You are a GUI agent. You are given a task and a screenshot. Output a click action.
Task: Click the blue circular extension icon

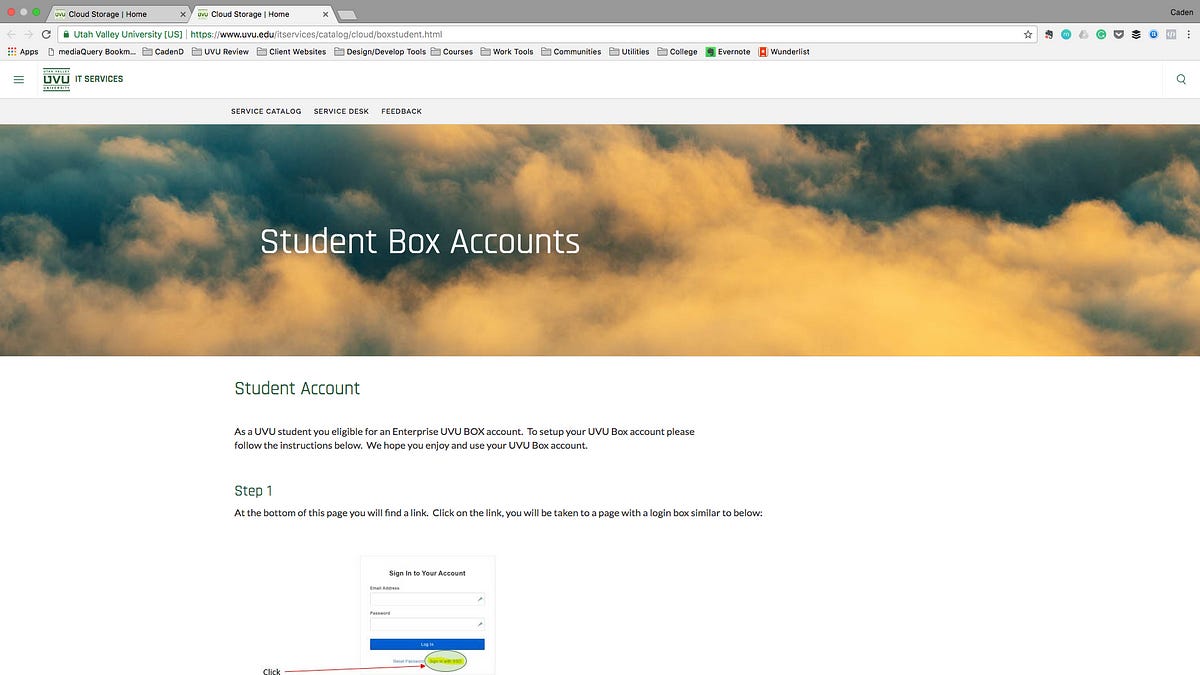click(x=1153, y=34)
